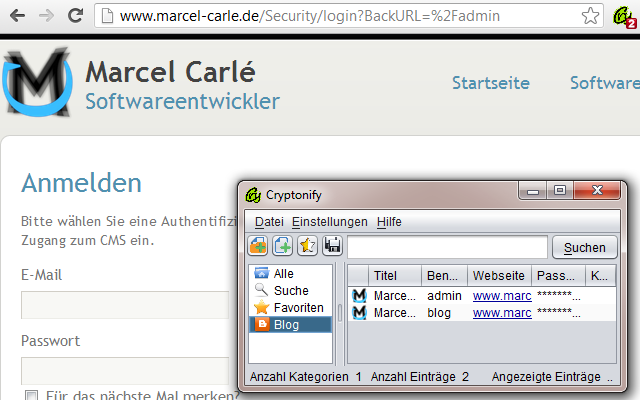Click the browser back arrow

(x=18, y=16)
